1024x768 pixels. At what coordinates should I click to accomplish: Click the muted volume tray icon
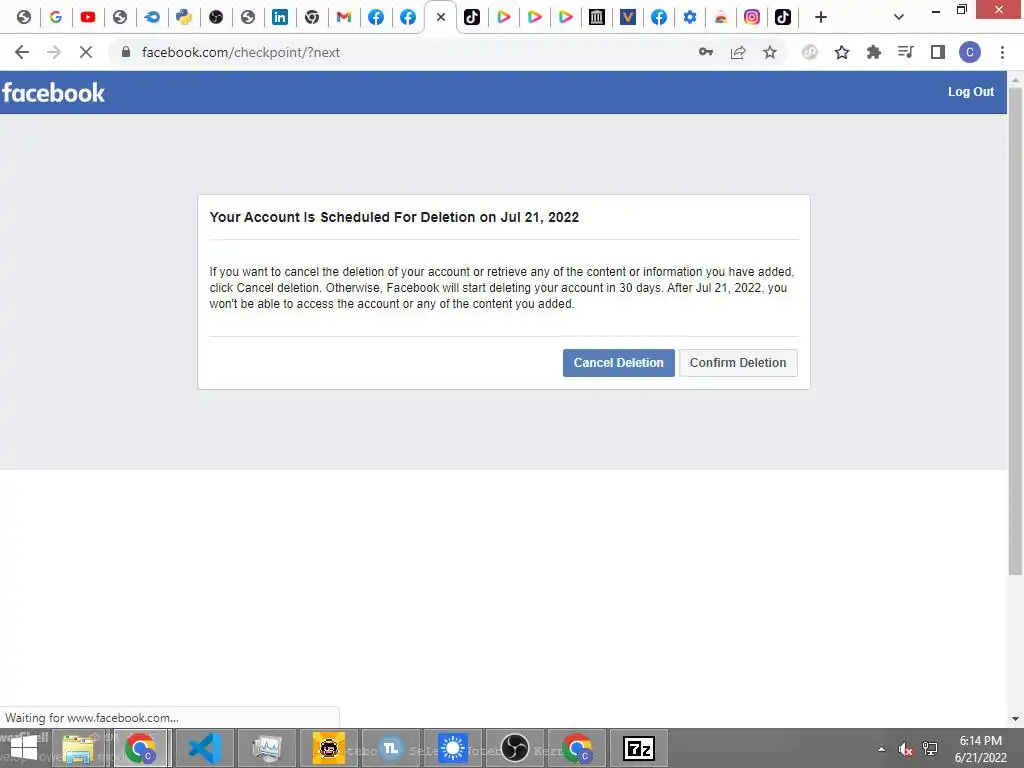[905, 749]
